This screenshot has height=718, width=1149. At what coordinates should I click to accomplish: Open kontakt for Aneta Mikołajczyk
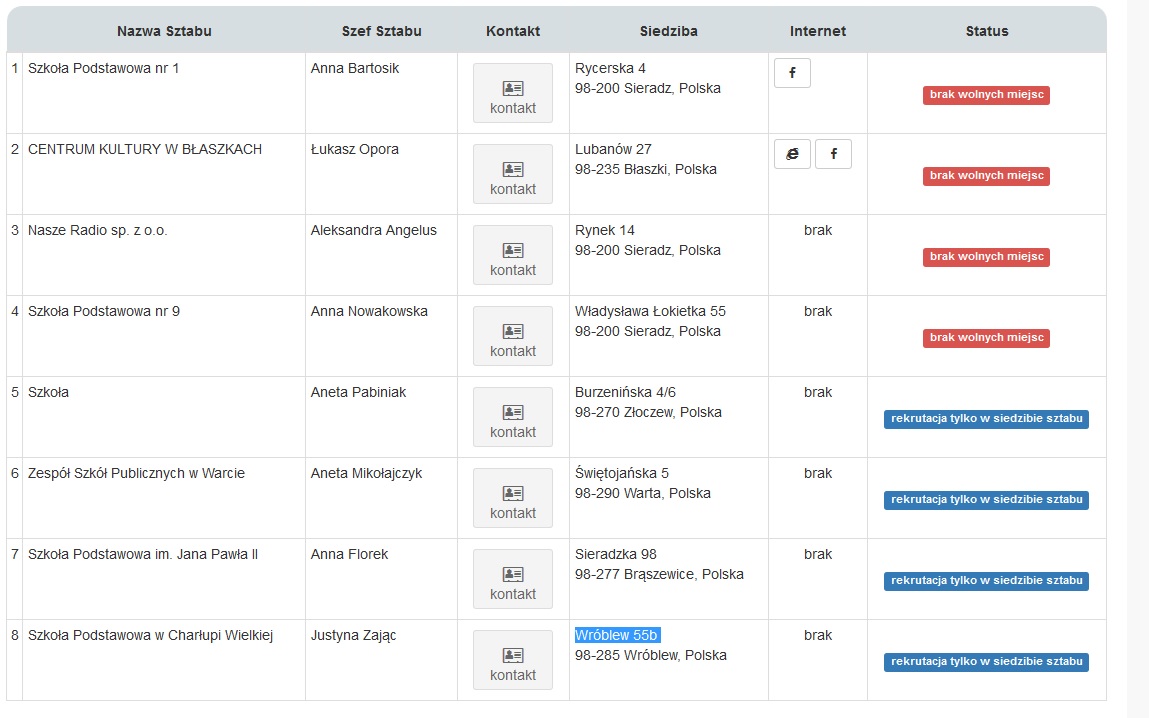[513, 498]
